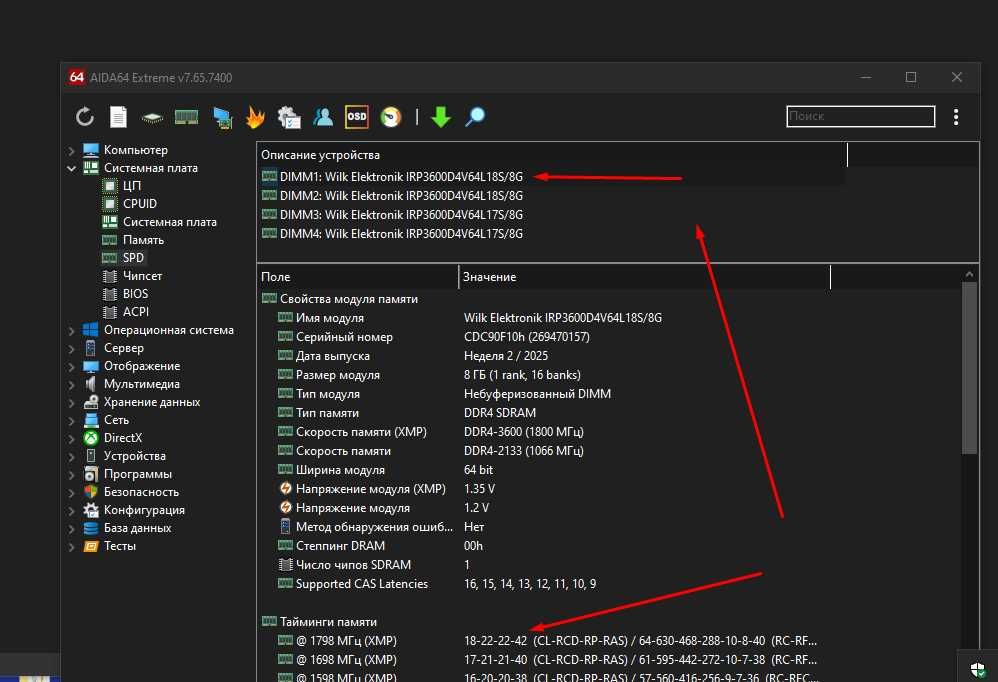Viewport: 998px width, 682px height.
Task: Select CPUID in the tree
Action: point(139,204)
